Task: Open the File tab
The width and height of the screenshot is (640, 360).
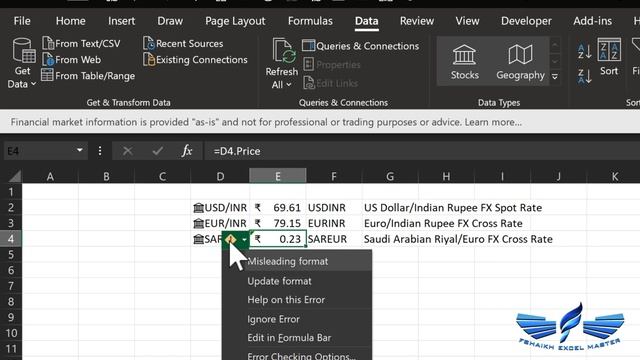Action: (22, 21)
